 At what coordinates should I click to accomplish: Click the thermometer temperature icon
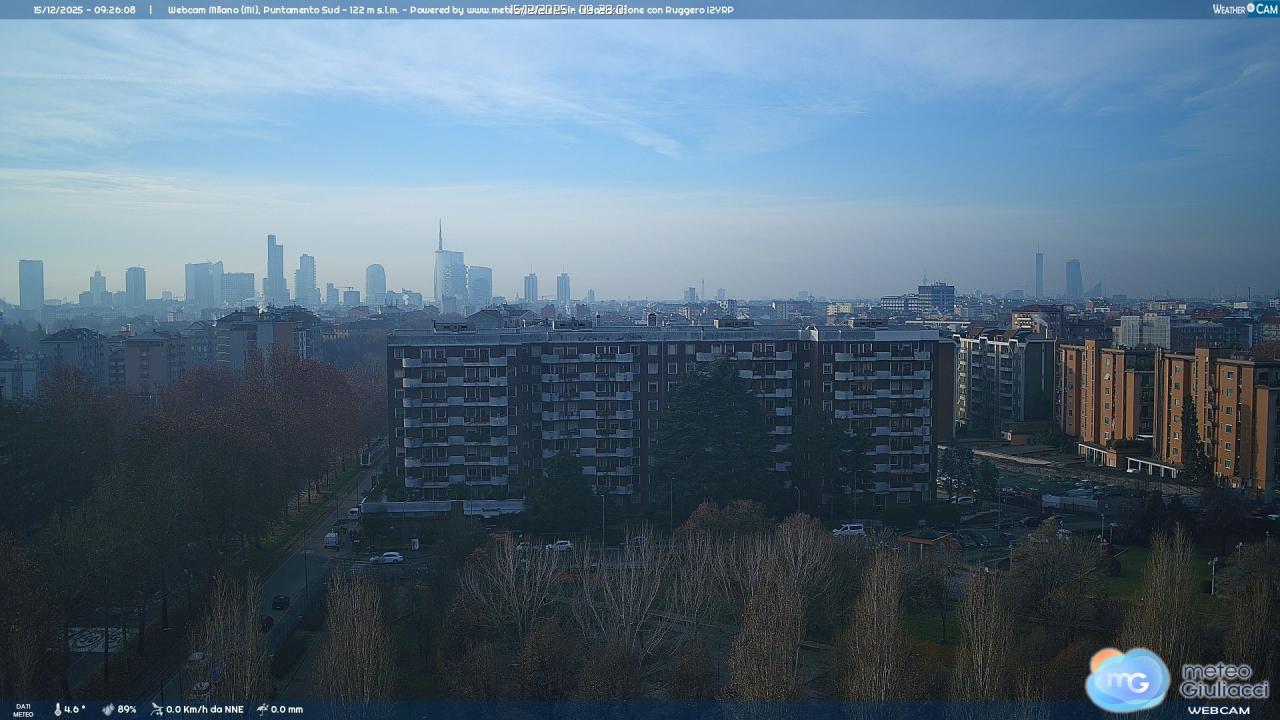click(57, 709)
